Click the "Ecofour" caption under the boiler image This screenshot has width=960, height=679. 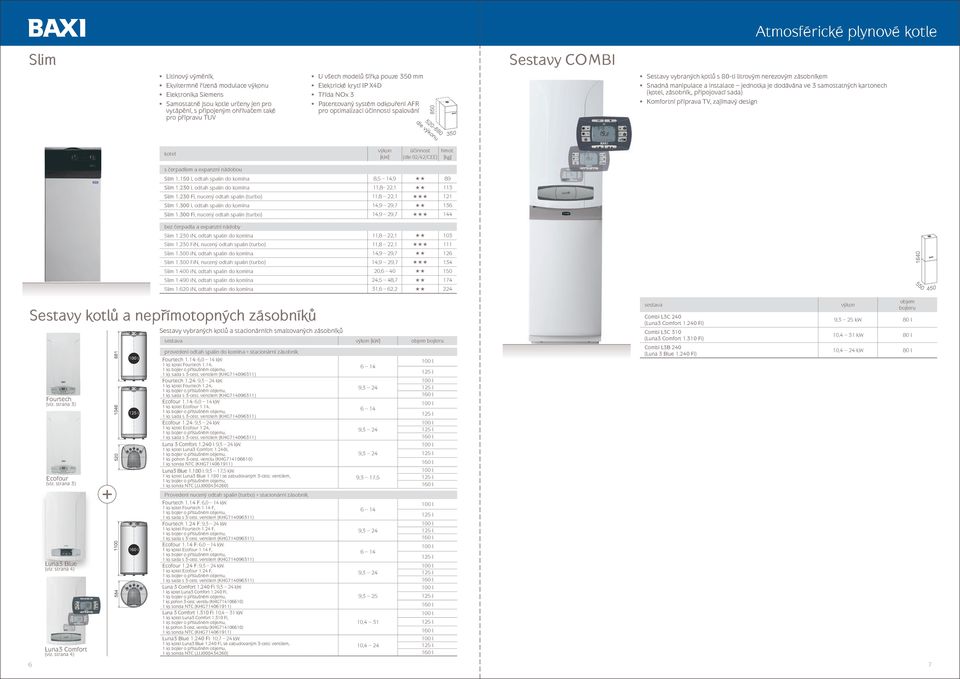[x=58, y=479]
